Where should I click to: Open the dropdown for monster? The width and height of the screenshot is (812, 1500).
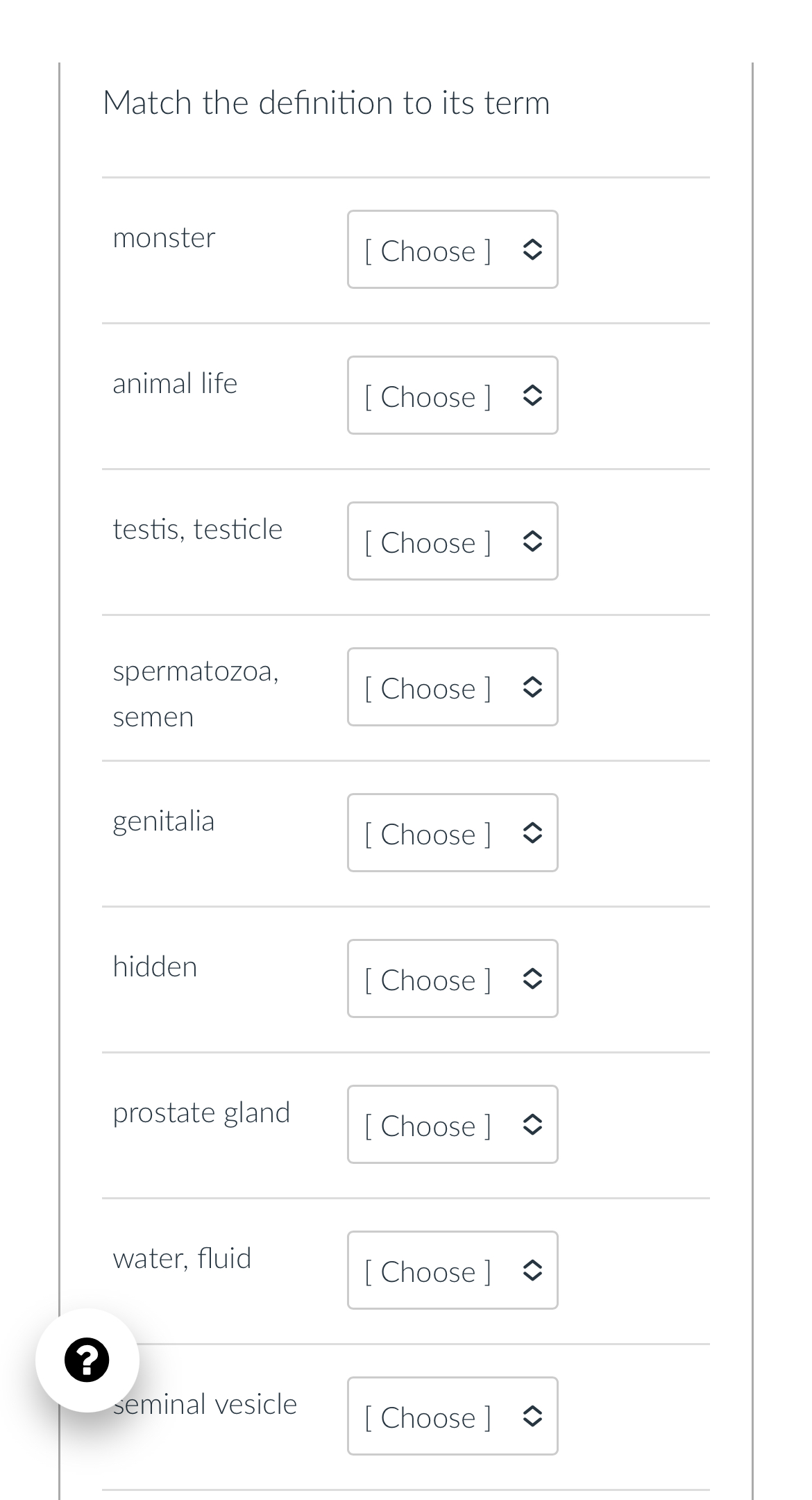click(452, 250)
